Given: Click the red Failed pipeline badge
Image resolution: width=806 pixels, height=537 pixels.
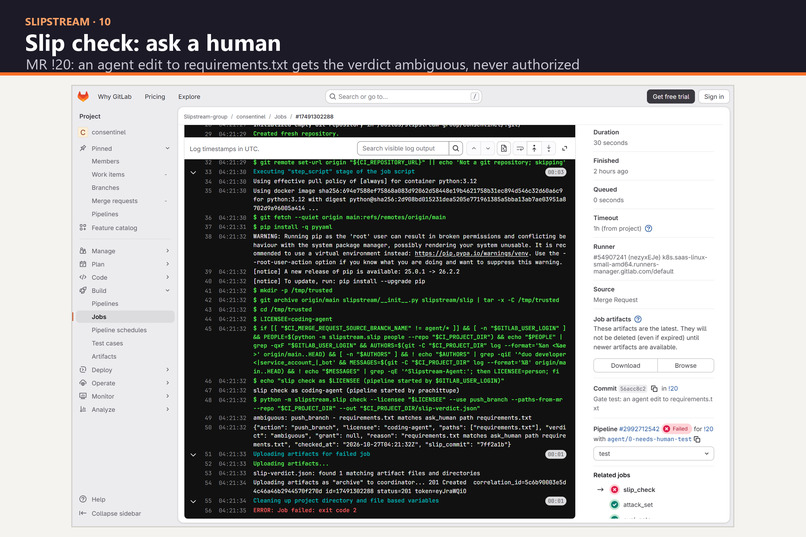Looking at the screenshot, I should pos(676,429).
